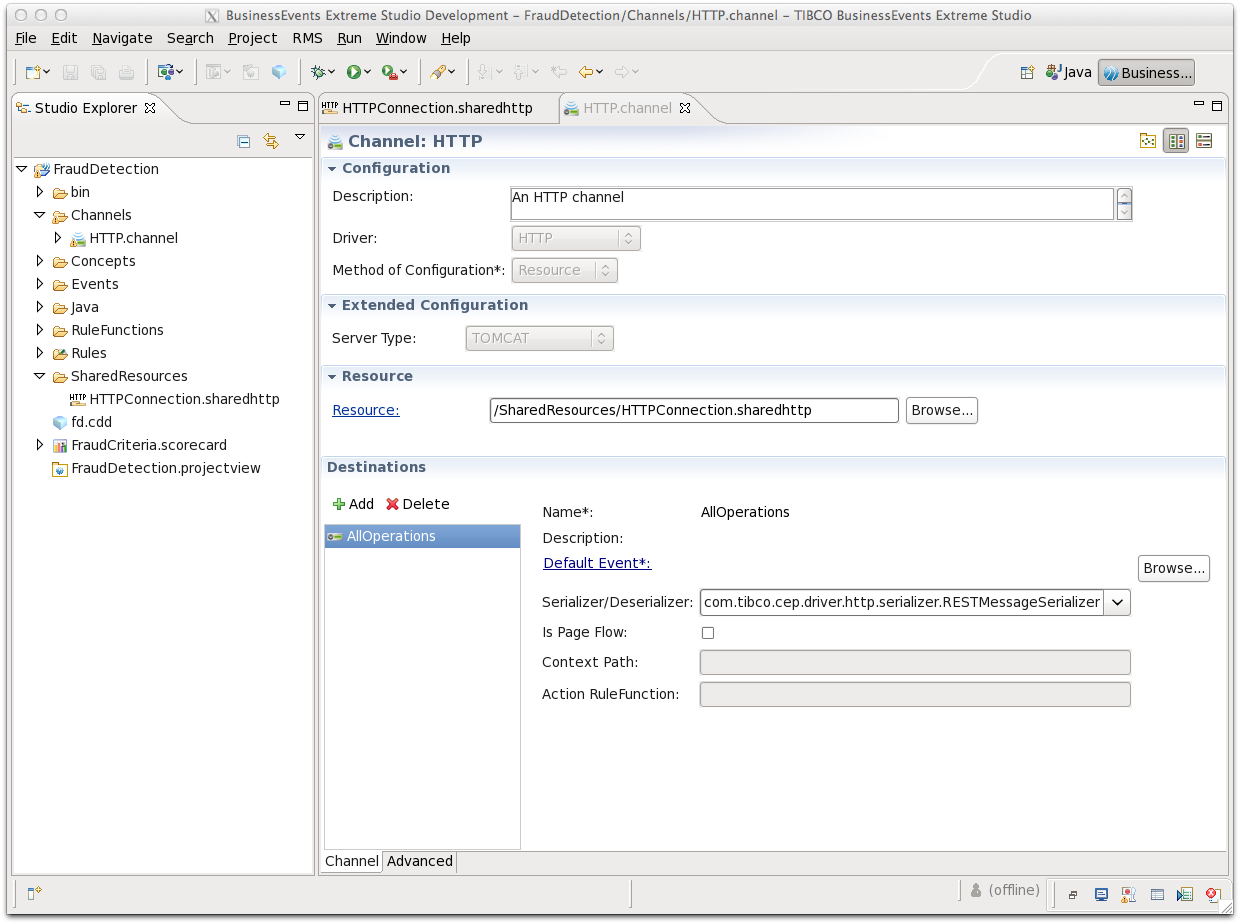The width and height of the screenshot is (1240, 924).
Task: Click the toolbar icon left of the blue cube
Action: [251, 72]
